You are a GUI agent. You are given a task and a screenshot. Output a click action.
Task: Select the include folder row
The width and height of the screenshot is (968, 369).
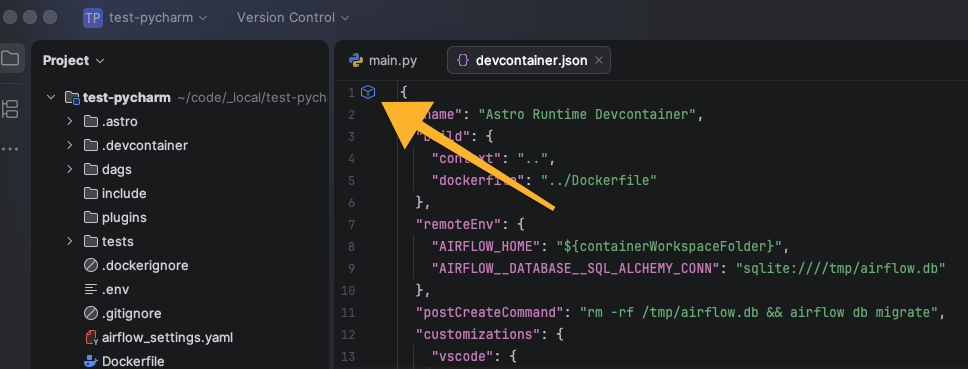point(180,193)
